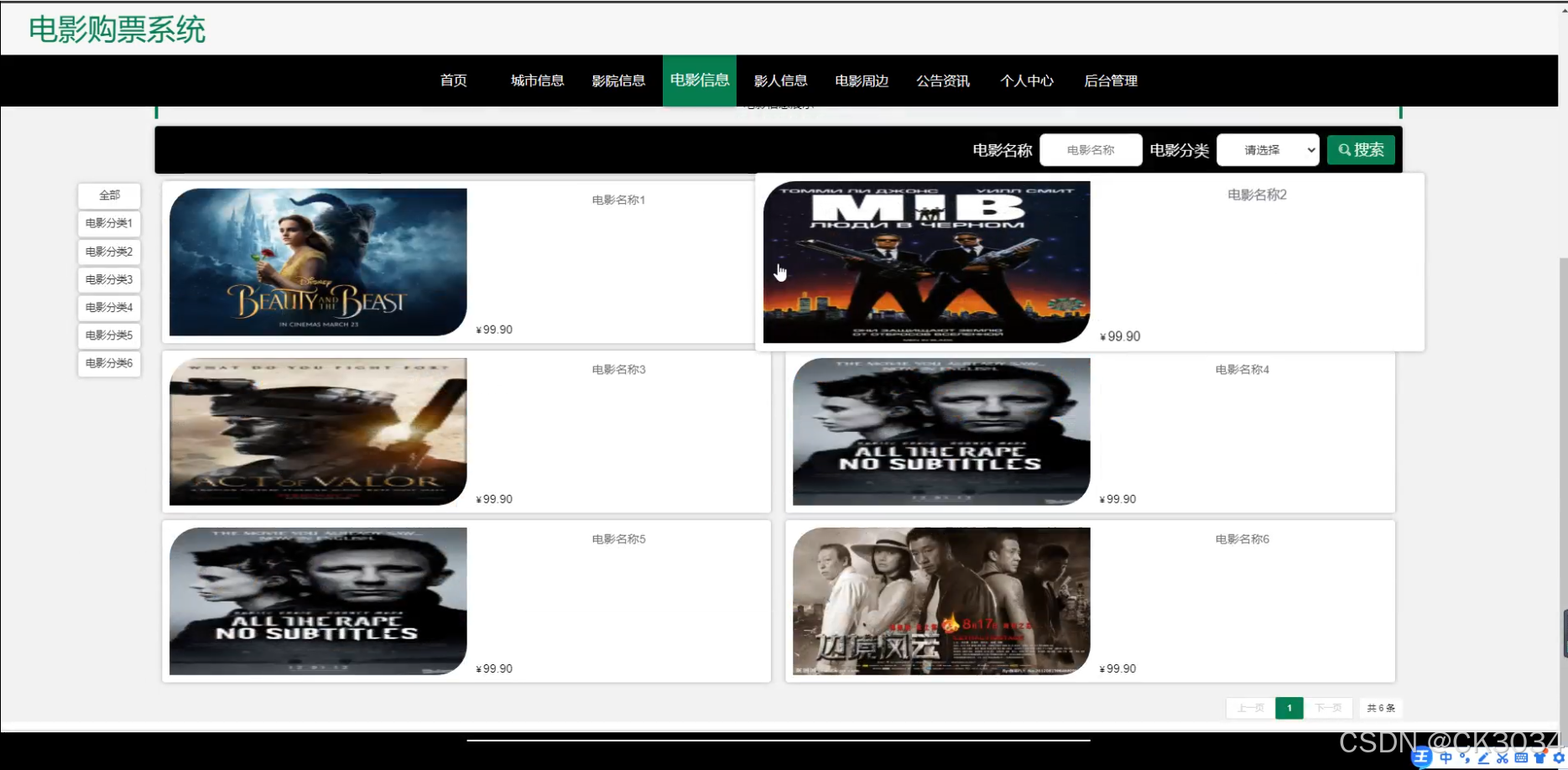Image resolution: width=1568 pixels, height=770 pixels.
Task: Open the 影人信息 nav item
Action: tap(780, 81)
